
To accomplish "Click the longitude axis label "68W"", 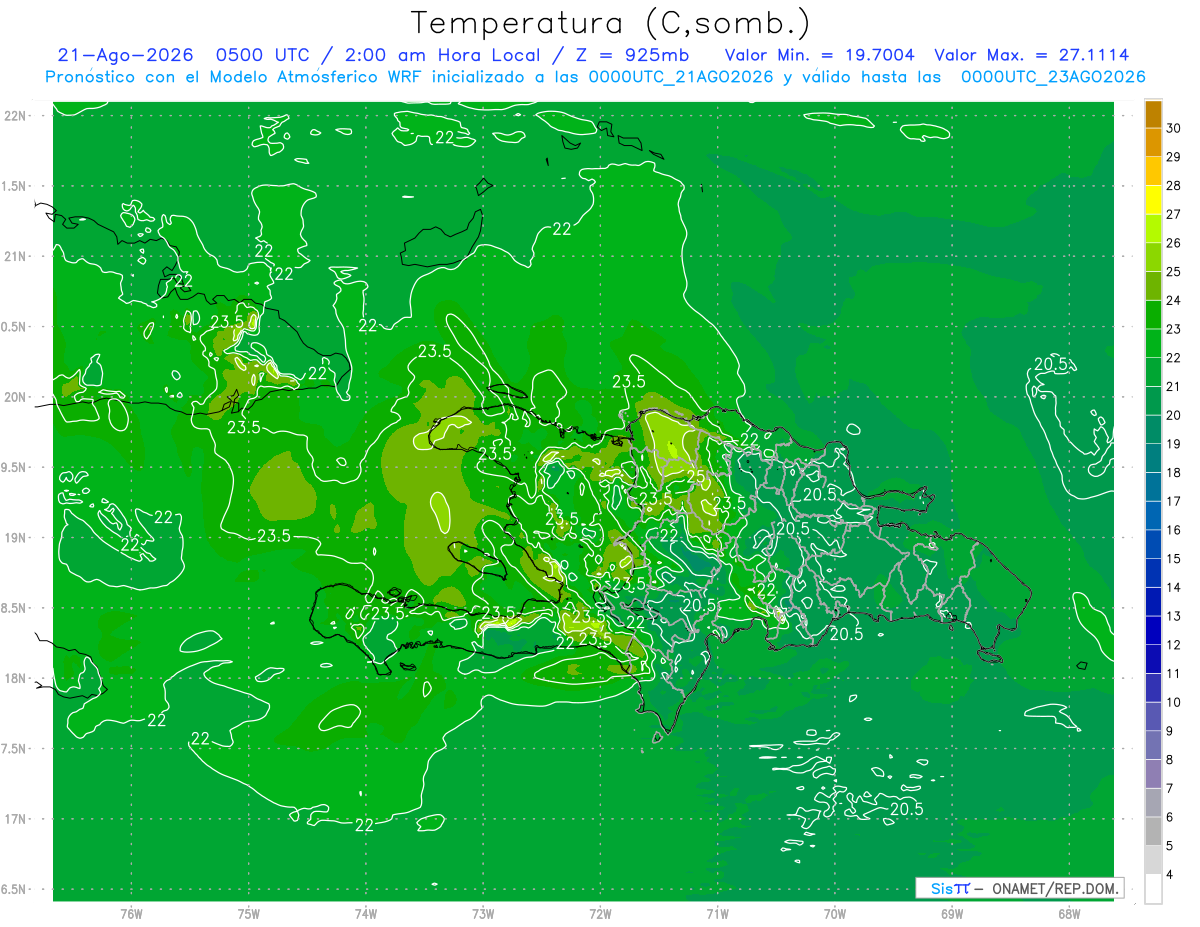I will pyautogui.click(x=1068, y=913).
